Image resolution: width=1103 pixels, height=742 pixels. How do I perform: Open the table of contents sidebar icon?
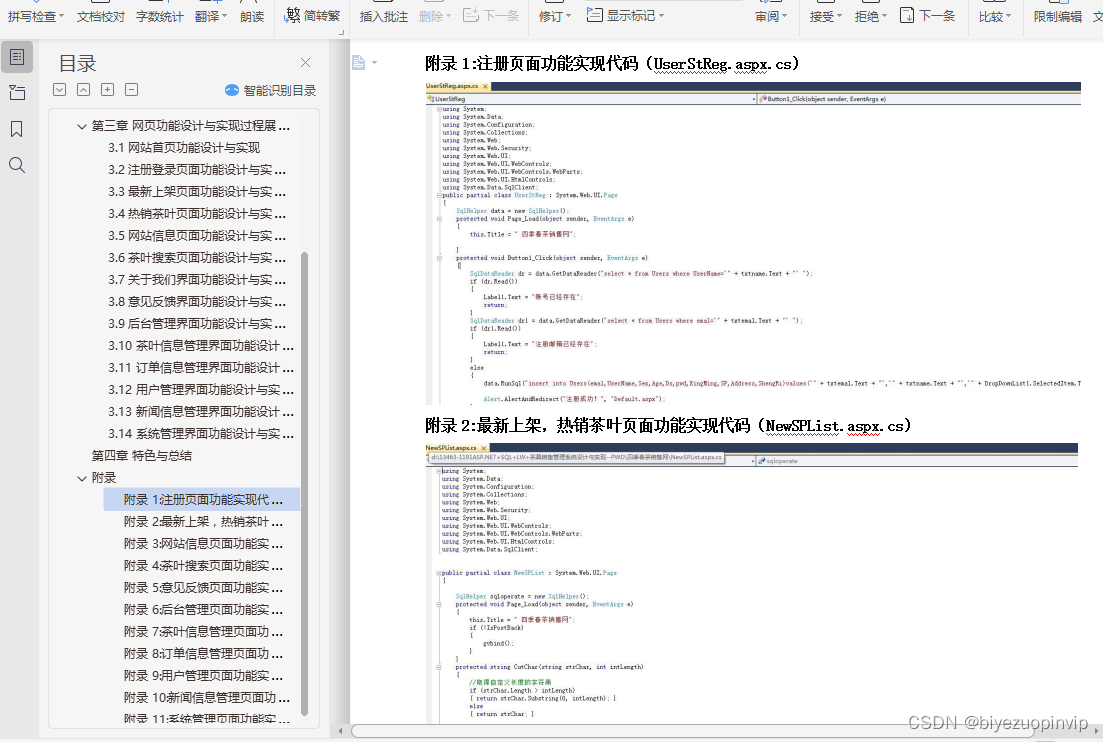pyautogui.click(x=17, y=57)
